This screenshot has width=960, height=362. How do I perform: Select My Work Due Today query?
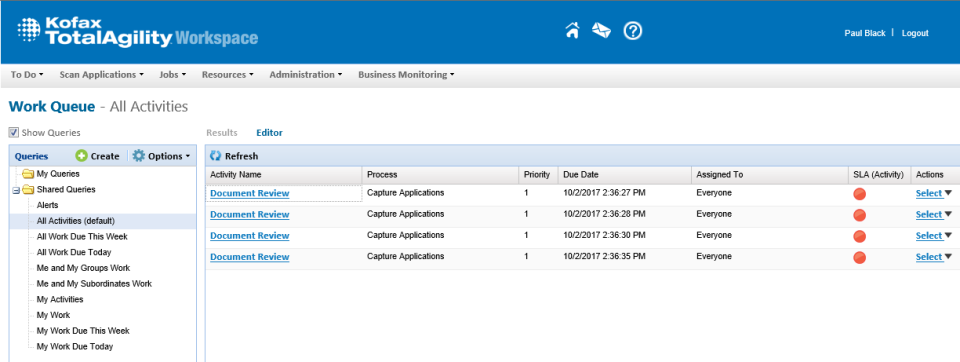75,347
